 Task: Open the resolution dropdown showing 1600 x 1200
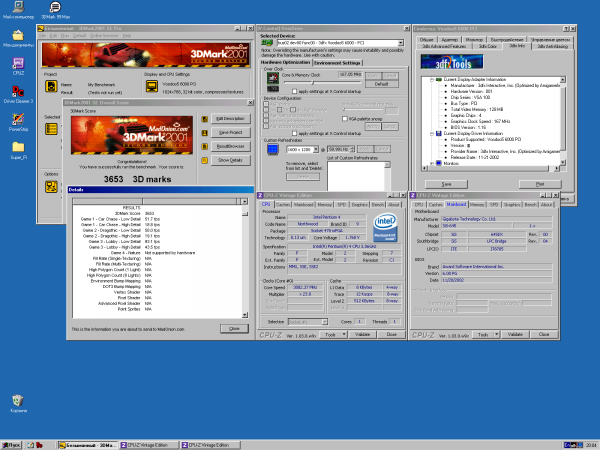[316, 149]
